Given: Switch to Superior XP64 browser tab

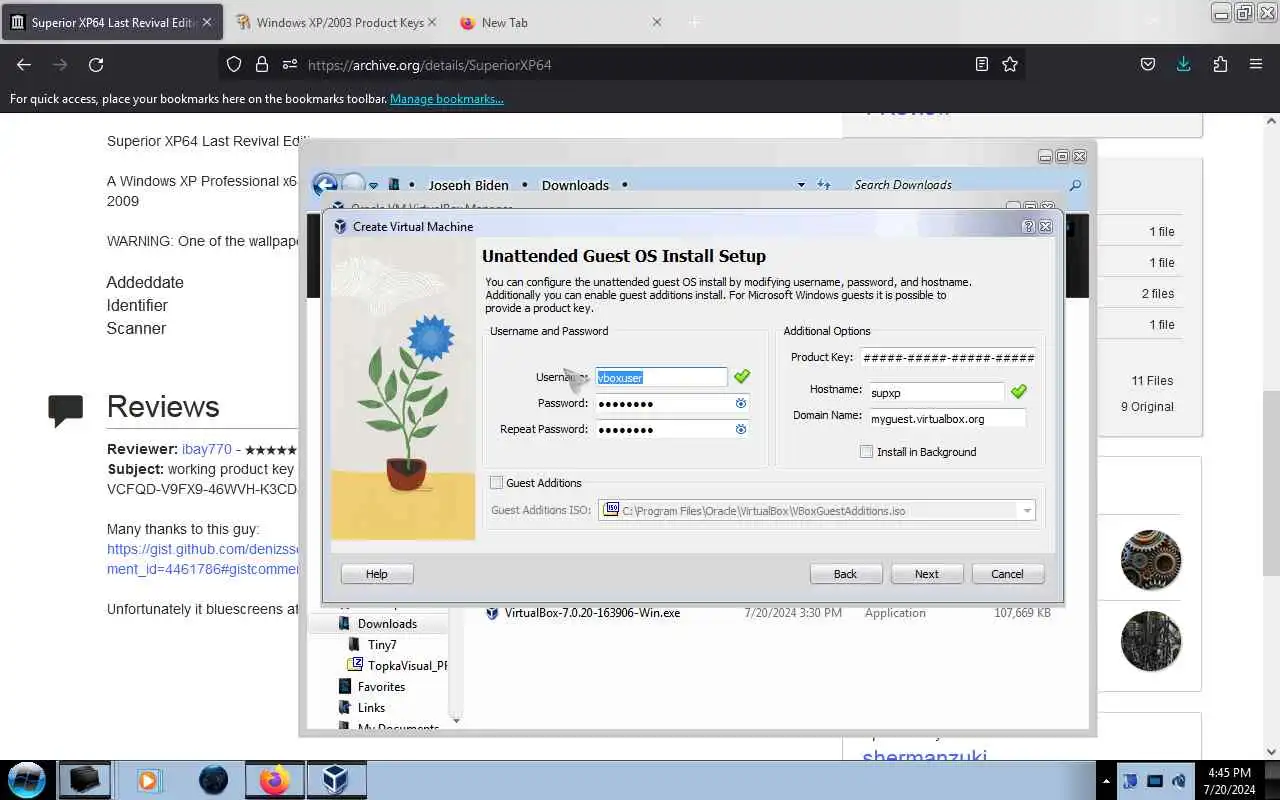Looking at the screenshot, I should [x=112, y=22].
